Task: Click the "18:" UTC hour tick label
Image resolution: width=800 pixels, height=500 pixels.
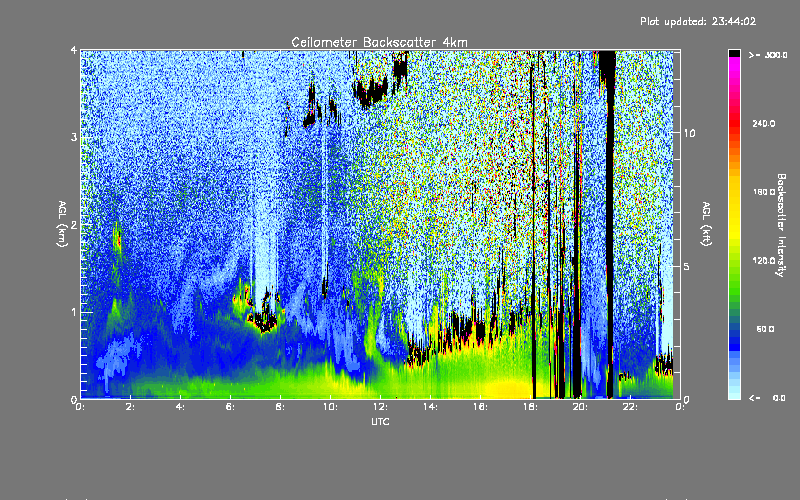Action: click(x=530, y=407)
